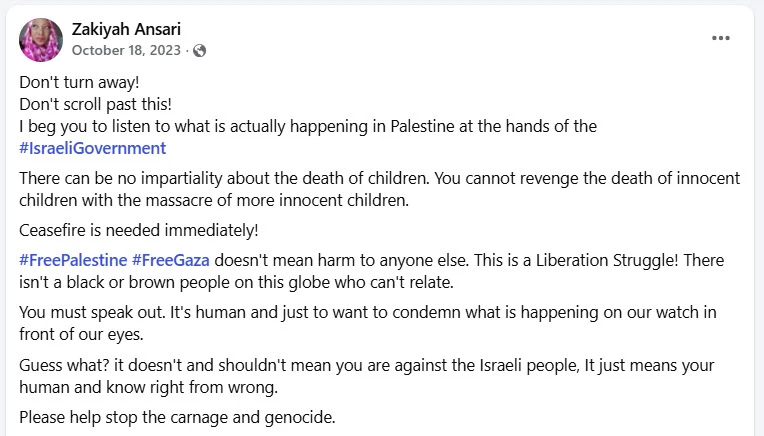Open Zakiyah Ansari's profile picture
The image size is (764, 436).
(41, 40)
